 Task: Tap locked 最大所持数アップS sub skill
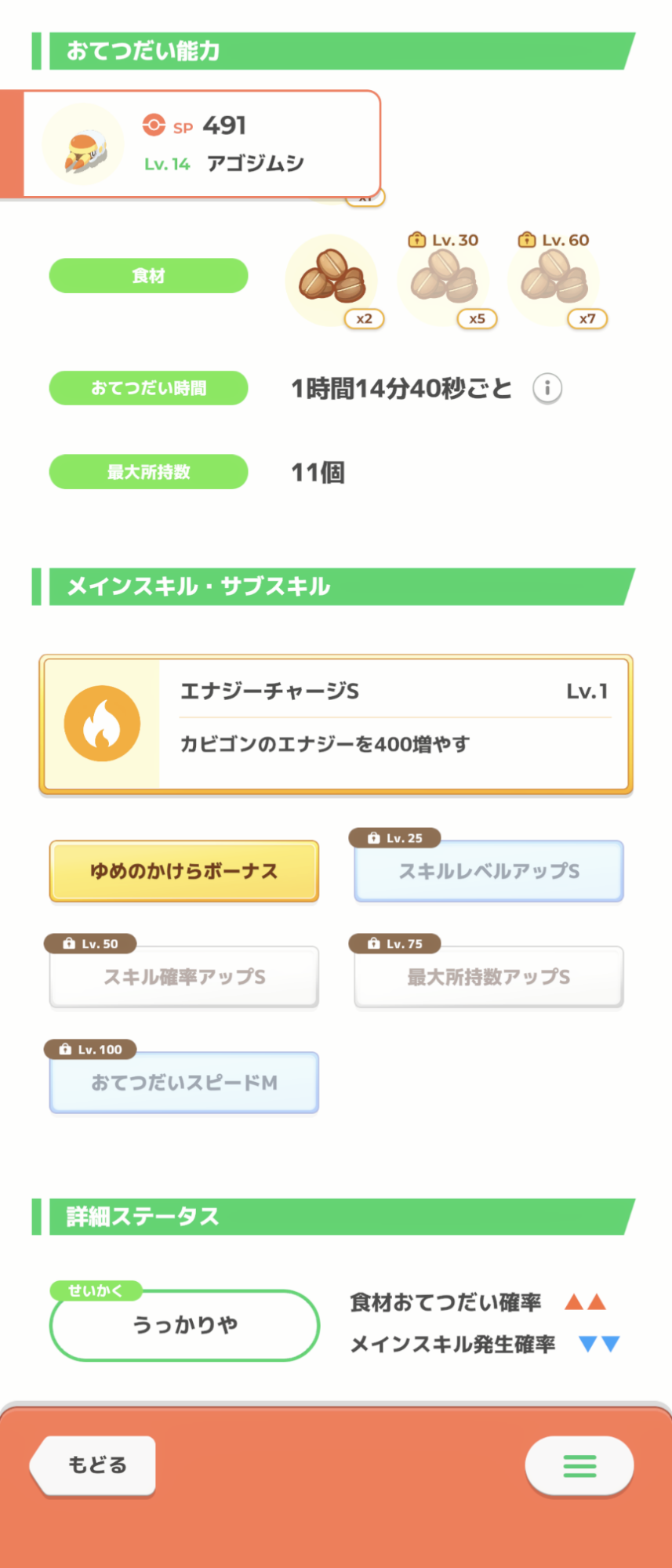point(489,977)
